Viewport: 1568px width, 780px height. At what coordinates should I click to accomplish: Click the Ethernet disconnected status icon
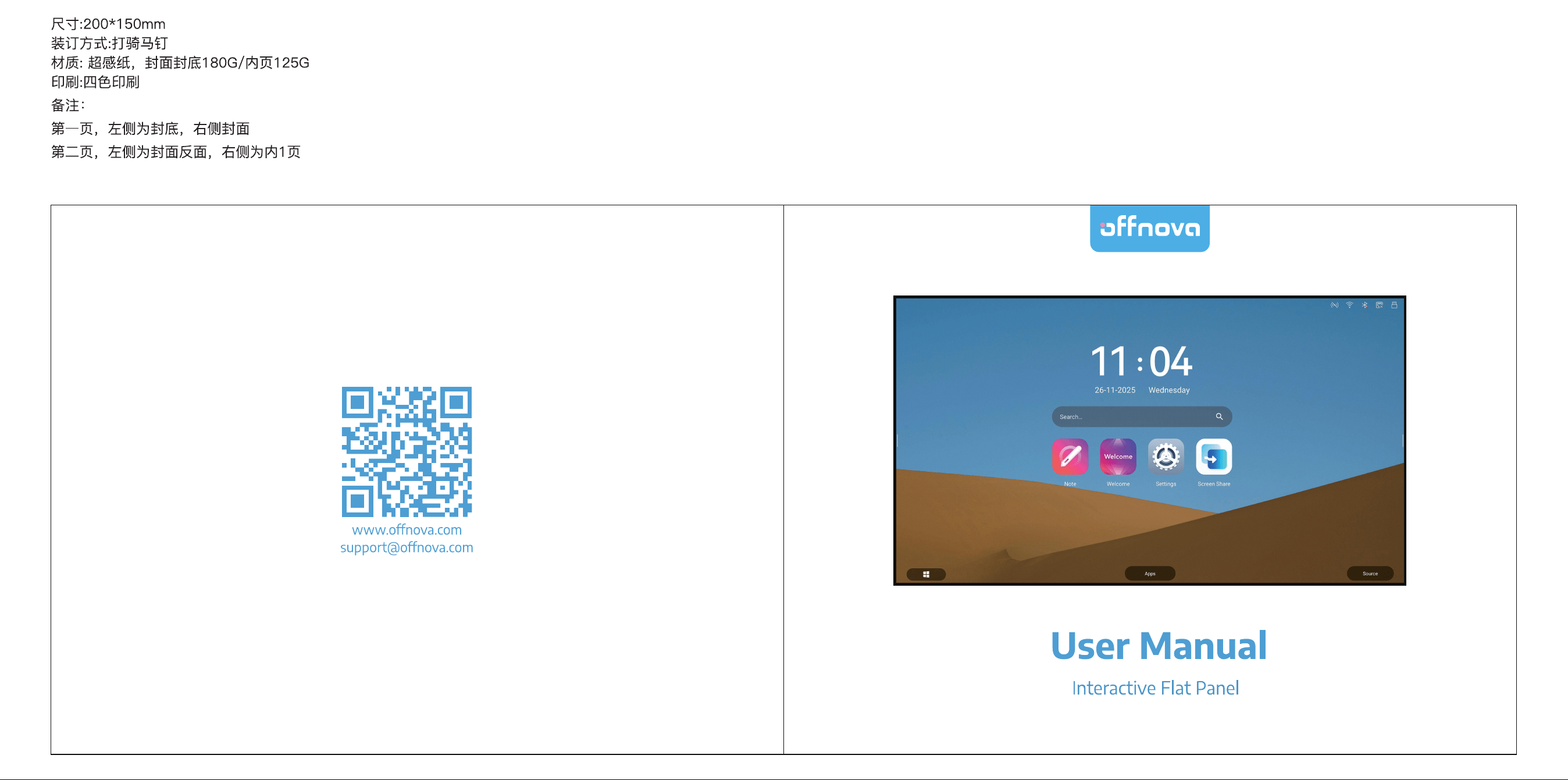pyautogui.click(x=1380, y=305)
